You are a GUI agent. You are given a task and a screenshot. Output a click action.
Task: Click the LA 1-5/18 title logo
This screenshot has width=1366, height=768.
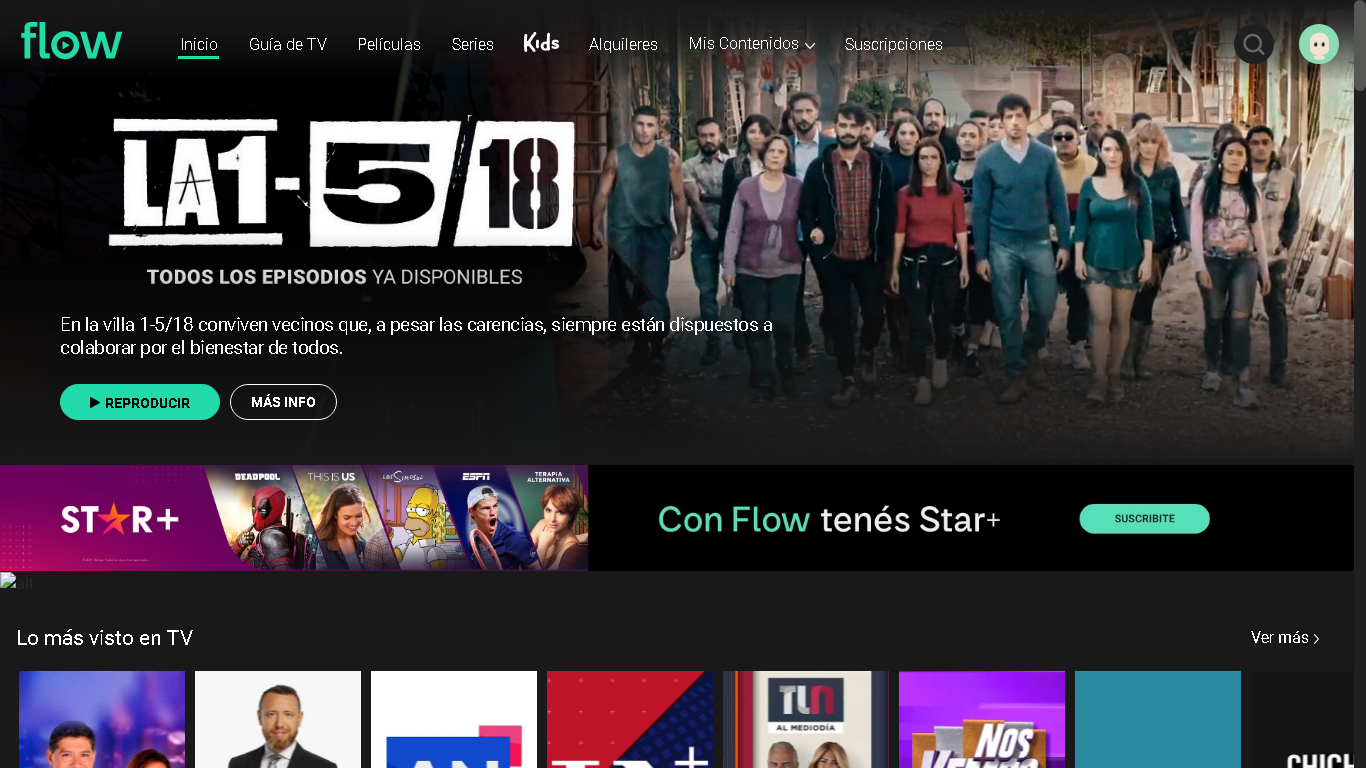coord(342,182)
